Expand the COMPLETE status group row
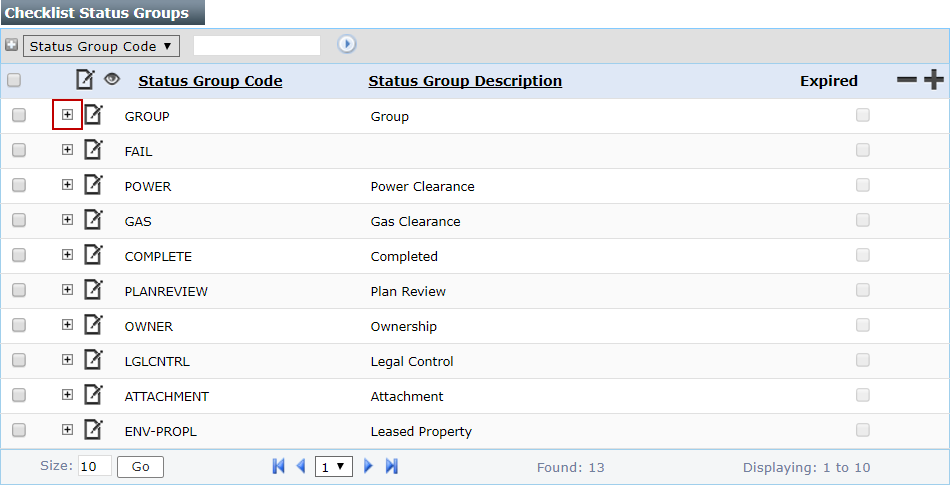 [67, 255]
